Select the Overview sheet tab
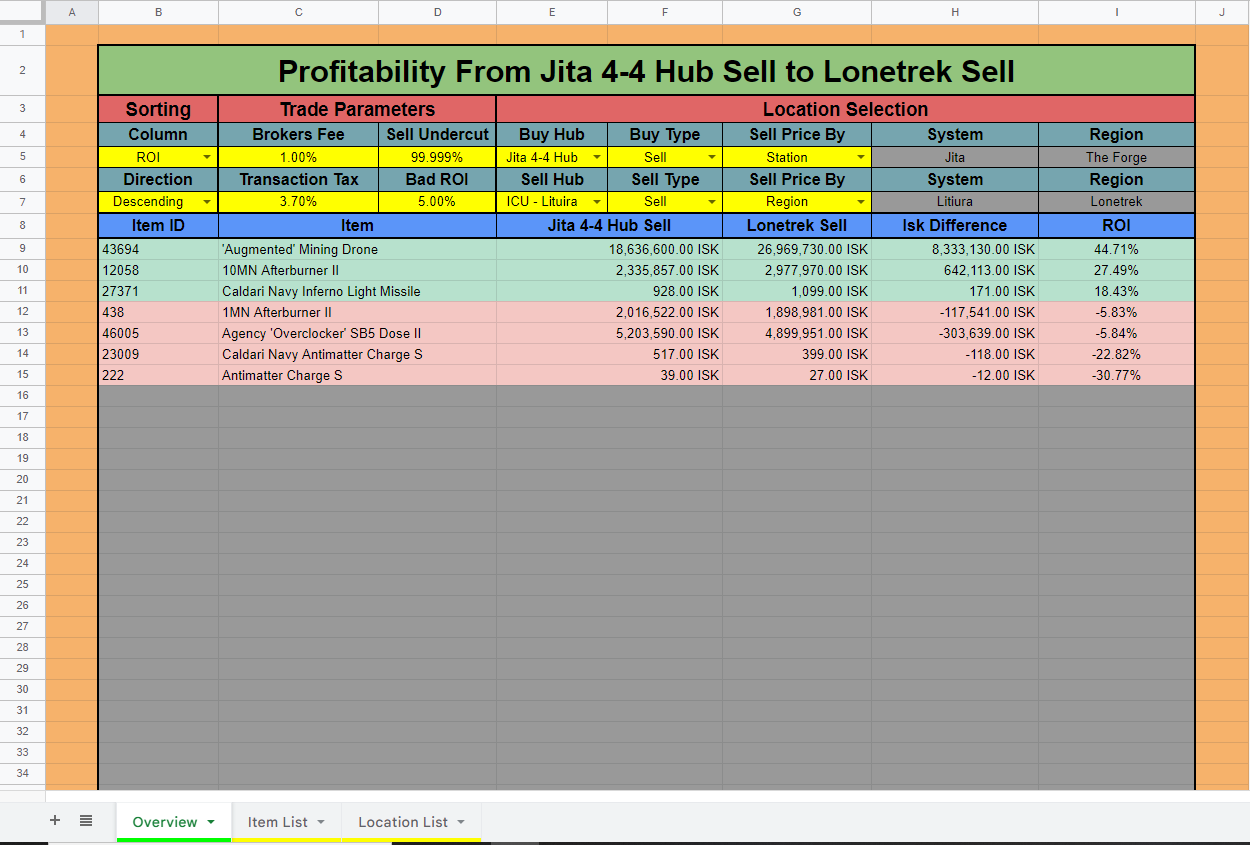Viewport: 1250px width, 845px height. [x=166, y=821]
